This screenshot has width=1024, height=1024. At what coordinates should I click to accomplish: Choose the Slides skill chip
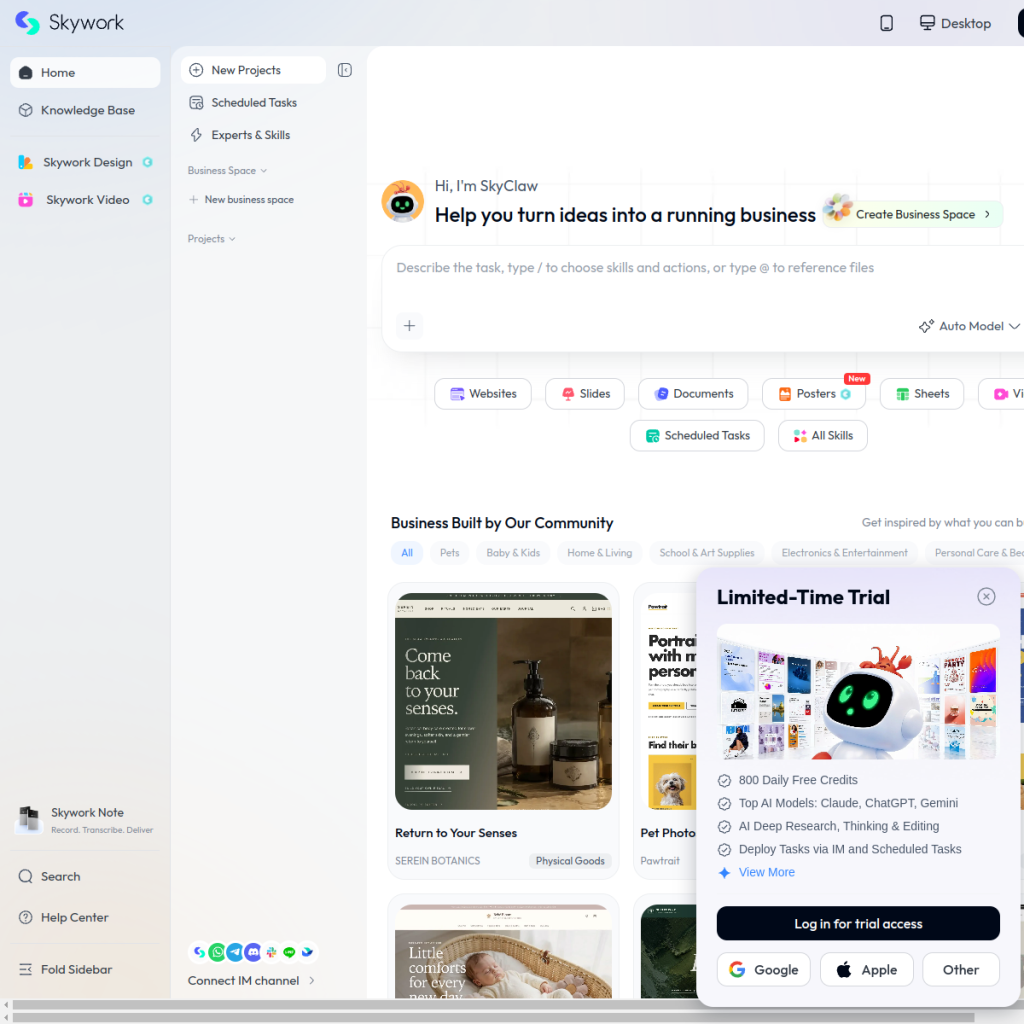585,394
